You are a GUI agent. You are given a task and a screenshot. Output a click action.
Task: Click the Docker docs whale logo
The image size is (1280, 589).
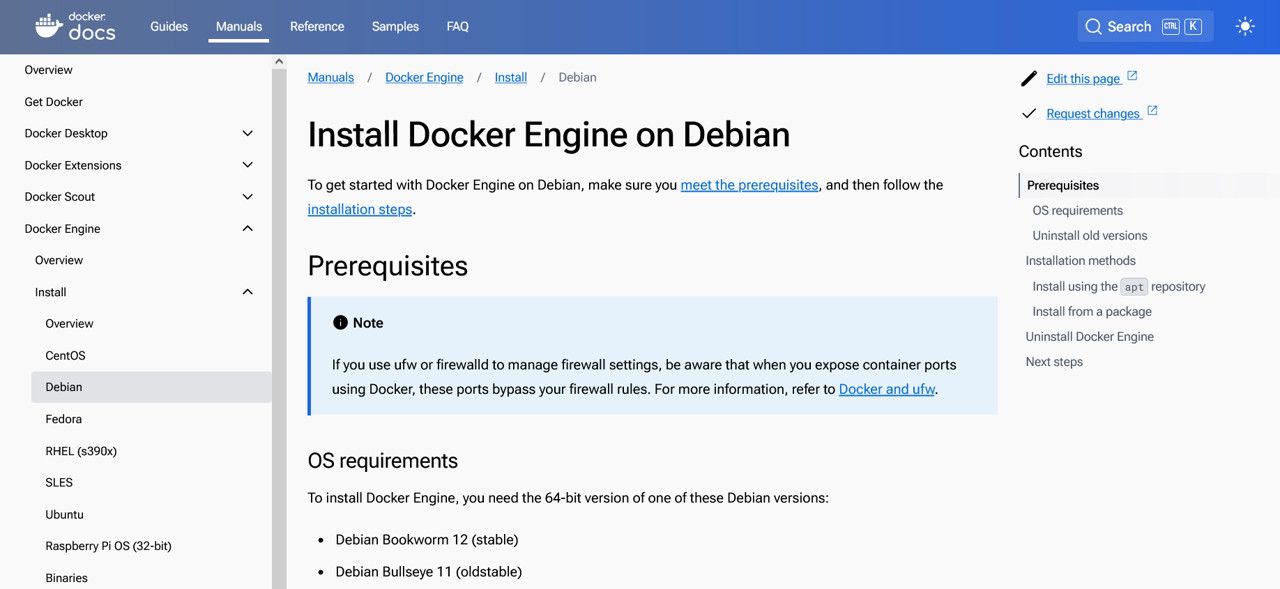click(x=75, y=26)
